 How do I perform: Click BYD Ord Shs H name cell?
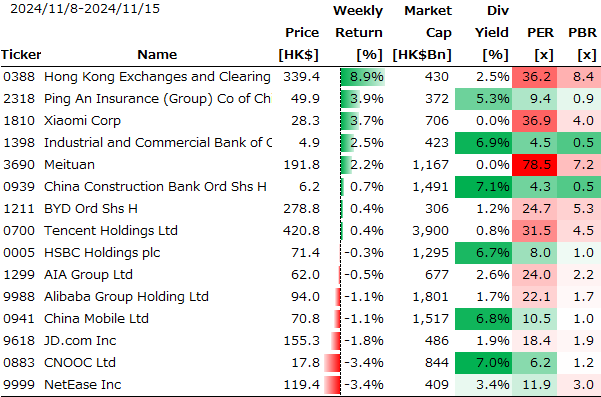coord(91,209)
